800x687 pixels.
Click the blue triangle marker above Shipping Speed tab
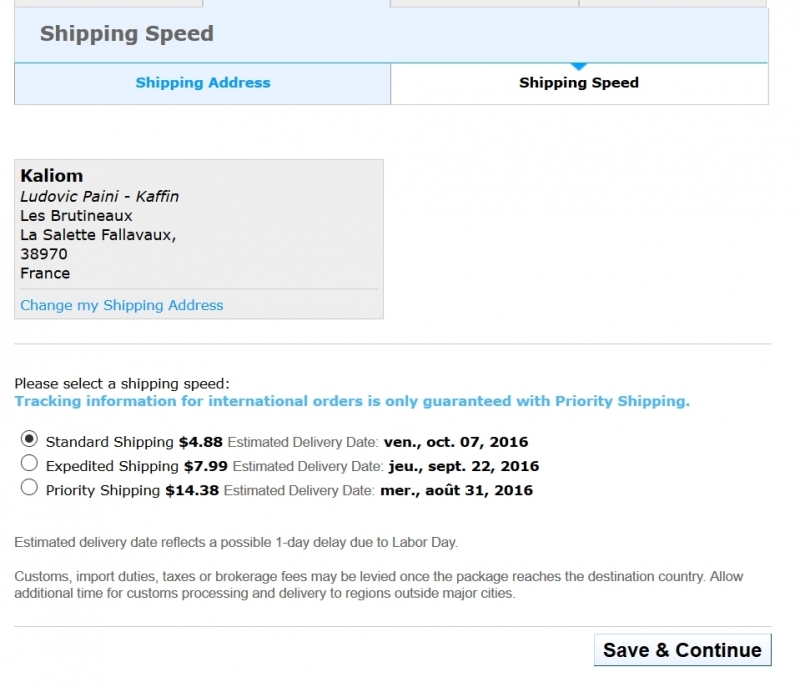click(x=578, y=66)
